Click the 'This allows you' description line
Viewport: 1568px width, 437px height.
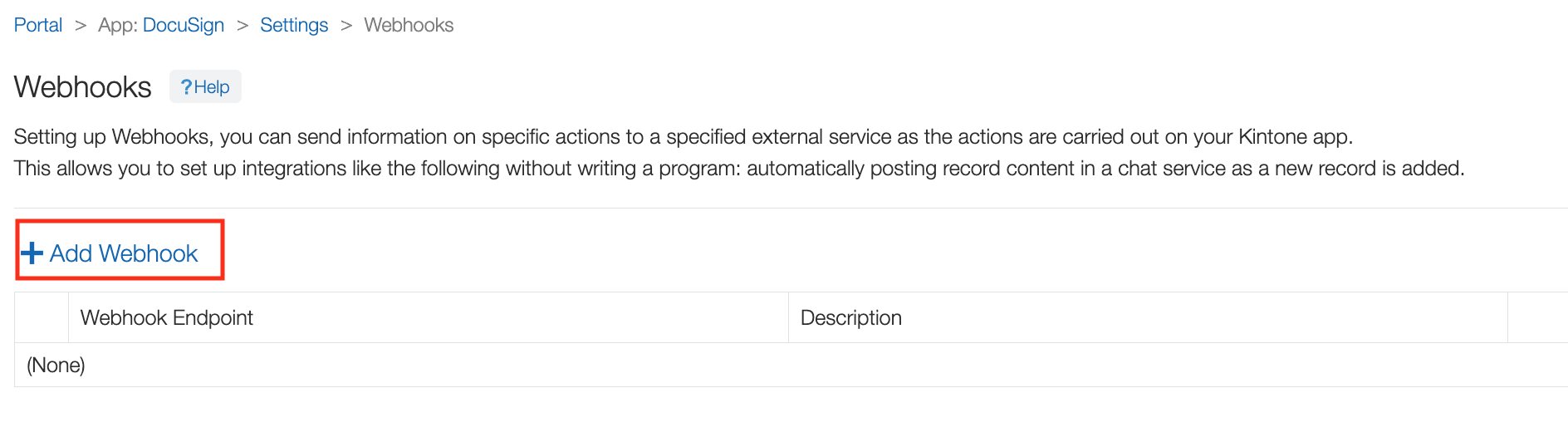738,169
